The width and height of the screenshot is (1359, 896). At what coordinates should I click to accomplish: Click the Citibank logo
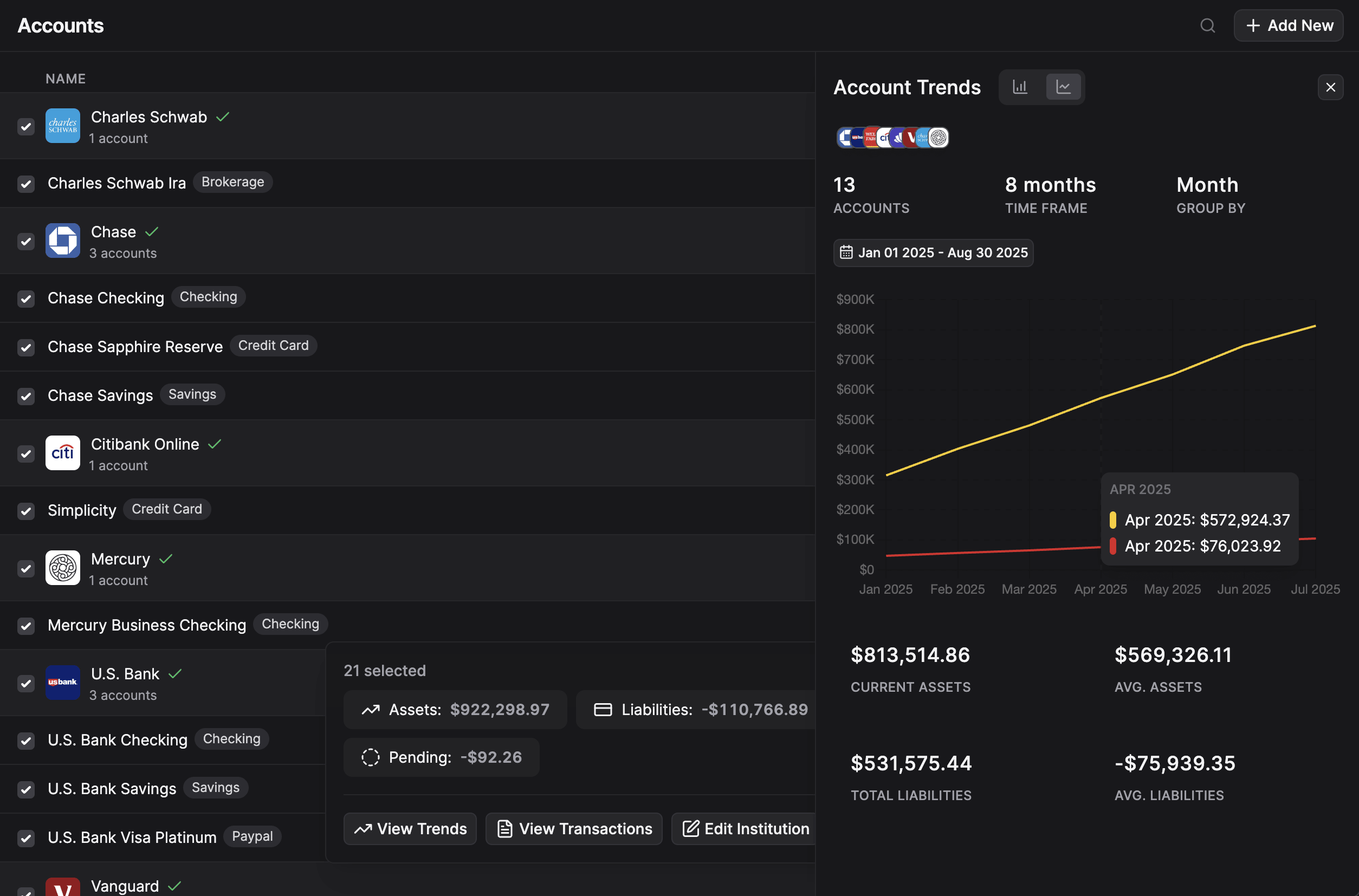pyautogui.click(x=63, y=453)
